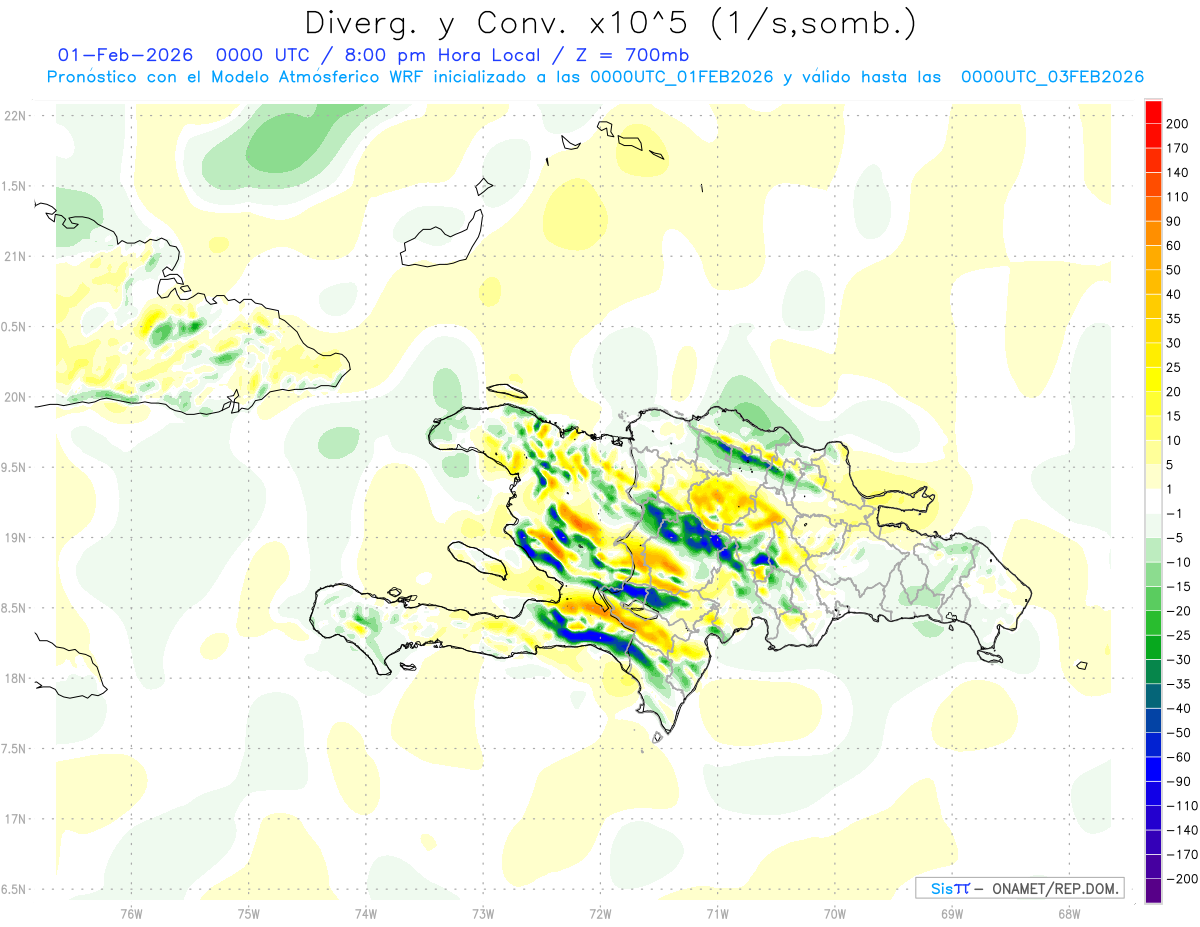Click the color bar value '-90'

(x=1181, y=782)
